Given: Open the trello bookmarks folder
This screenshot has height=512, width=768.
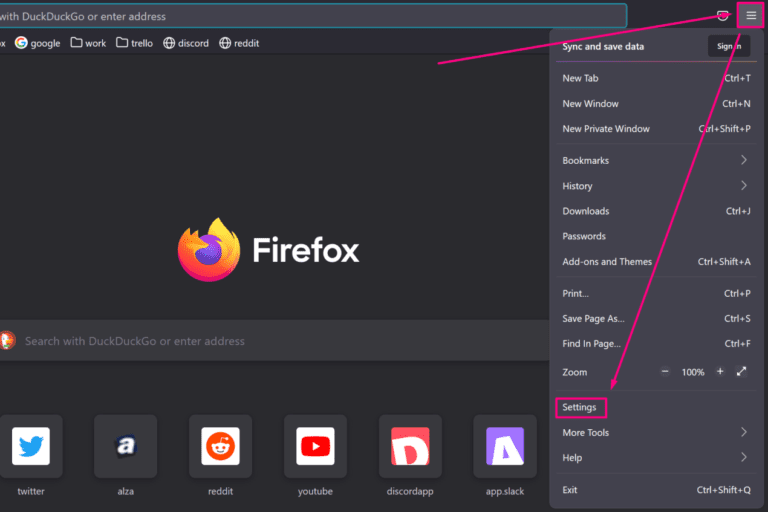Looking at the screenshot, I should point(134,43).
